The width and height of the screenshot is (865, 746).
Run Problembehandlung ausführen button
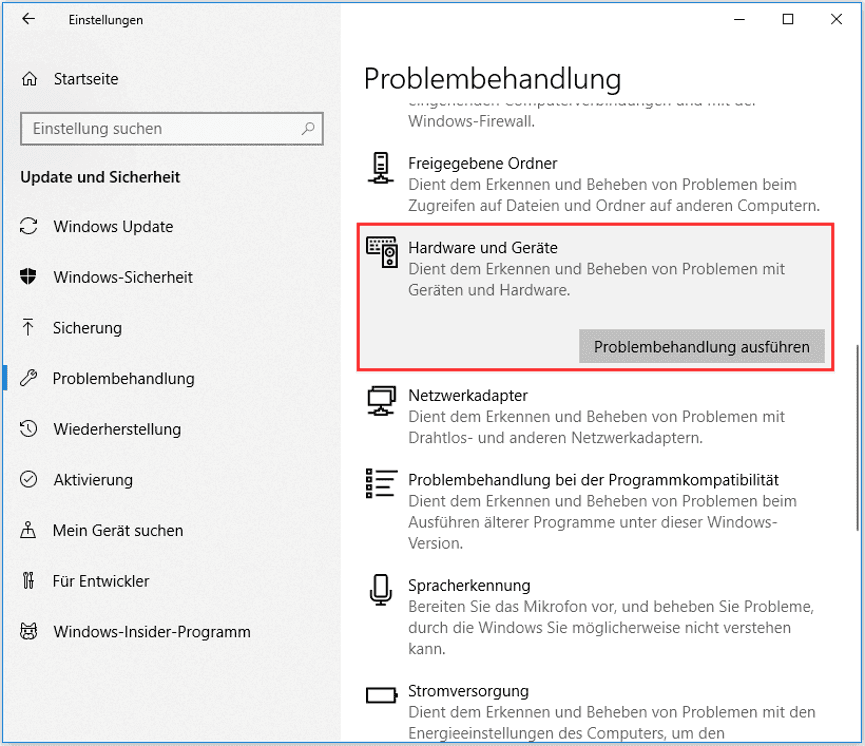pyautogui.click(x=701, y=347)
